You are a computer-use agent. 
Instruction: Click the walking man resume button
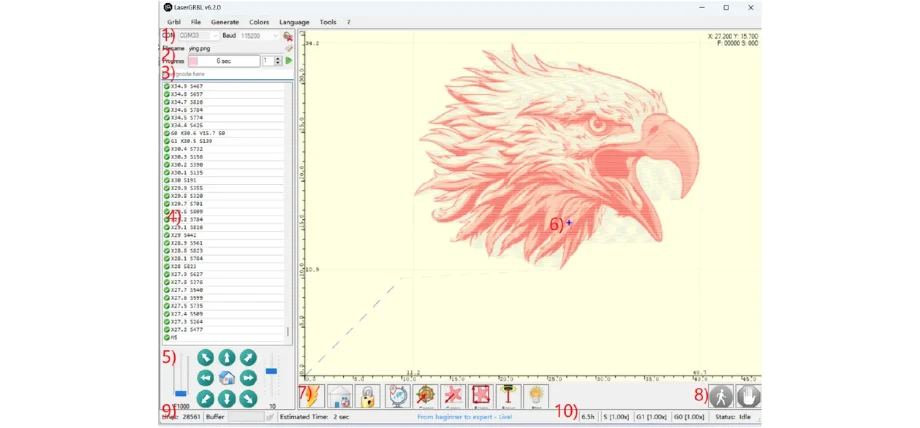coord(721,396)
